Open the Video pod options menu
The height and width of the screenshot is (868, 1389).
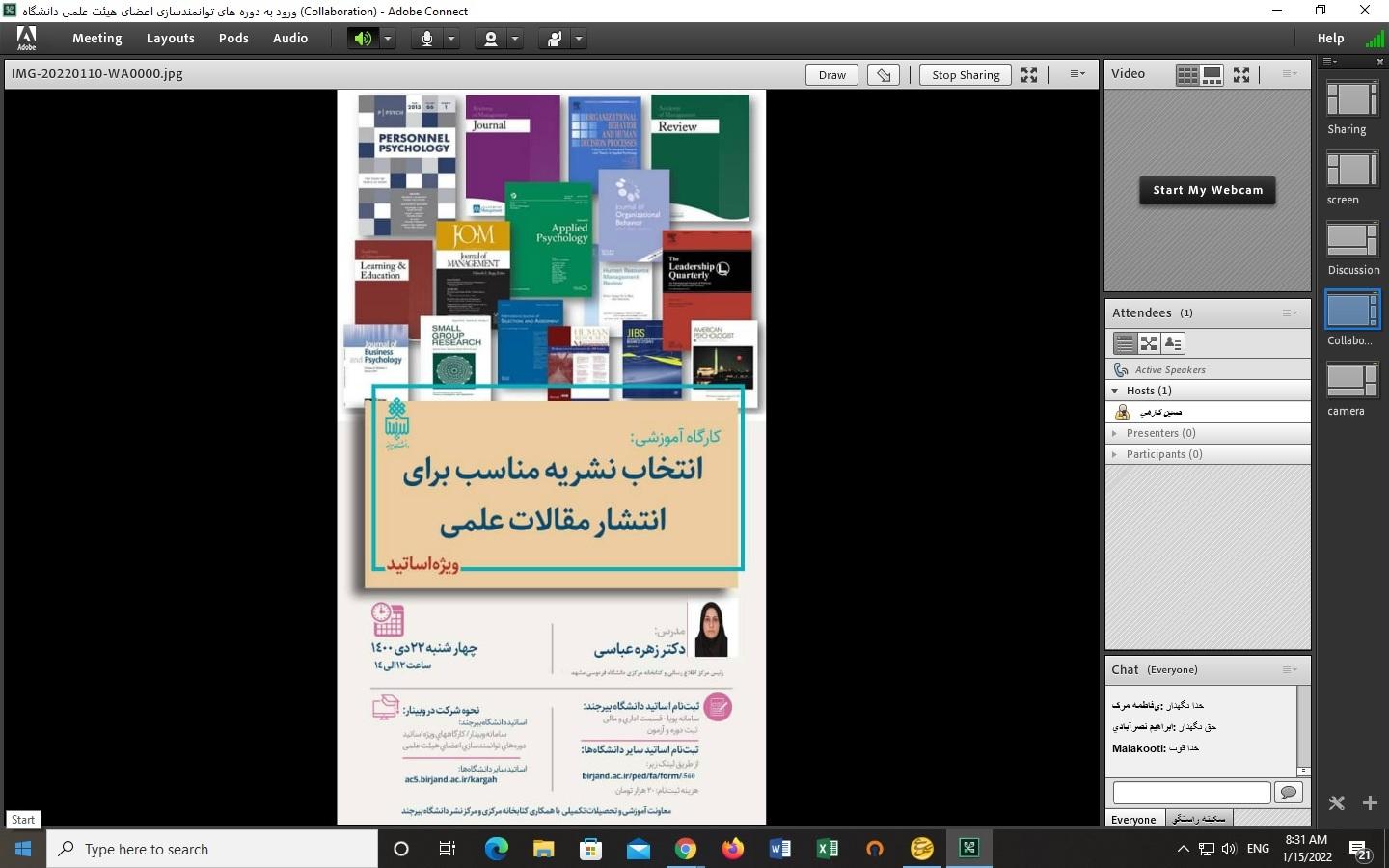point(1290,73)
